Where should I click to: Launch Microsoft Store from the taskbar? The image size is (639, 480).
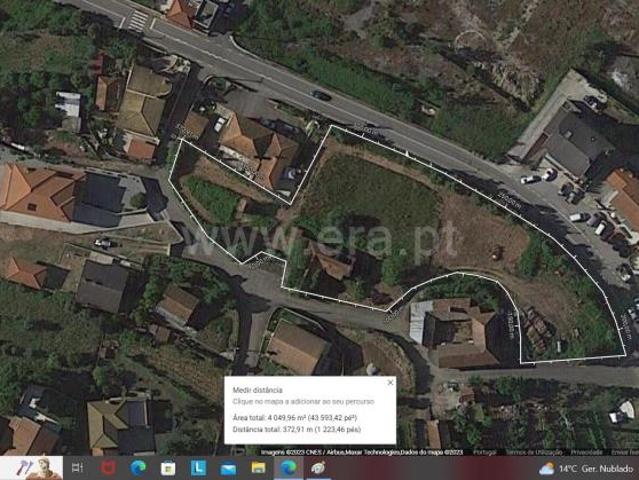click(x=168, y=468)
